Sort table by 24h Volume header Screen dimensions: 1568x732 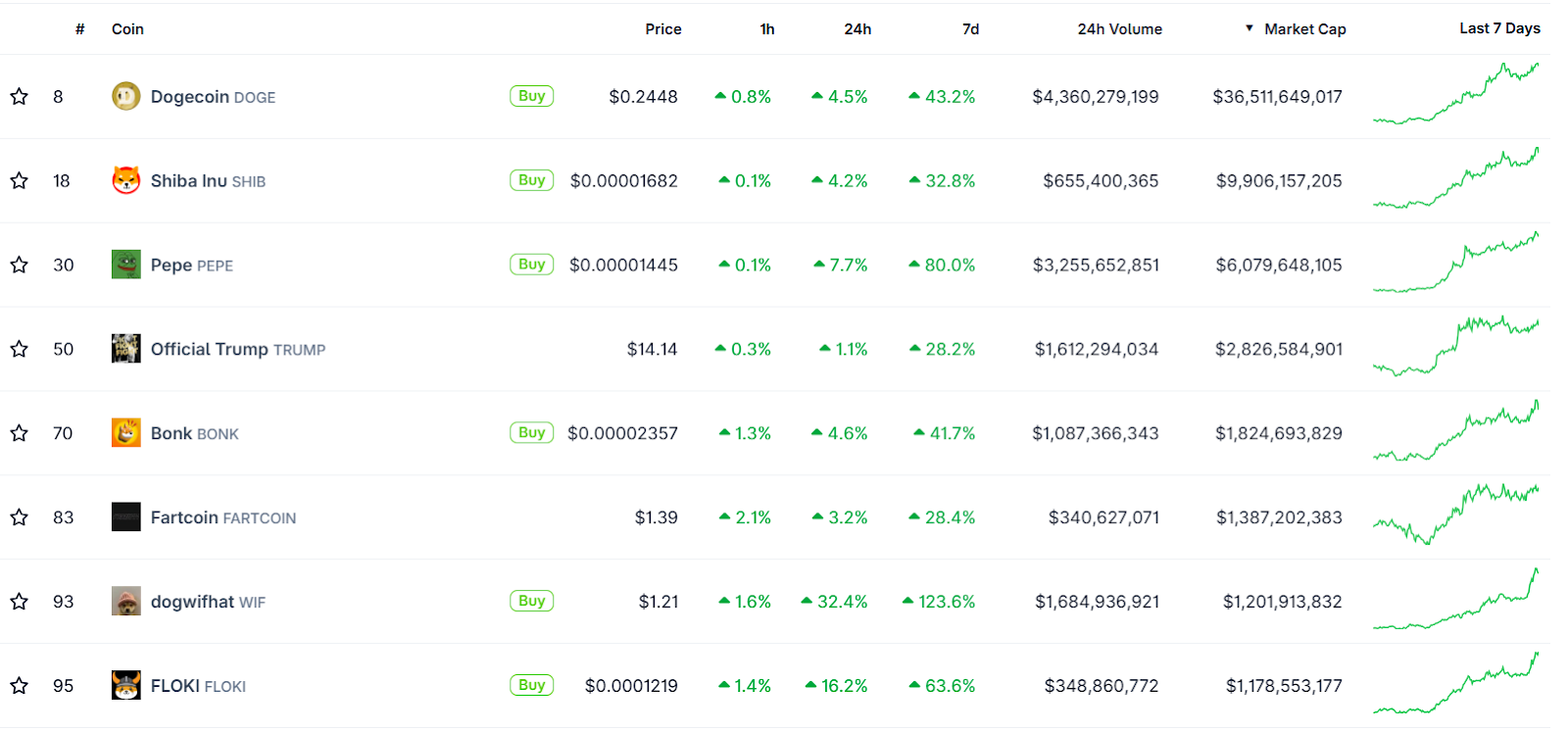pyautogui.click(x=1119, y=29)
